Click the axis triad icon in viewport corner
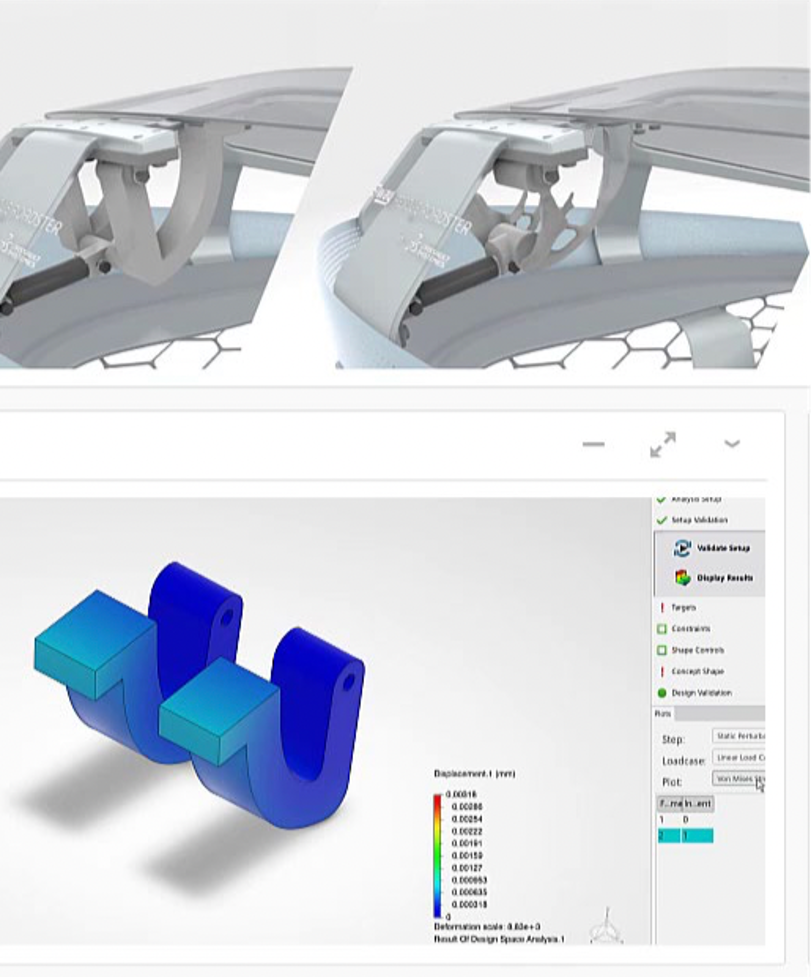812x977 pixels. pyautogui.click(x=606, y=926)
